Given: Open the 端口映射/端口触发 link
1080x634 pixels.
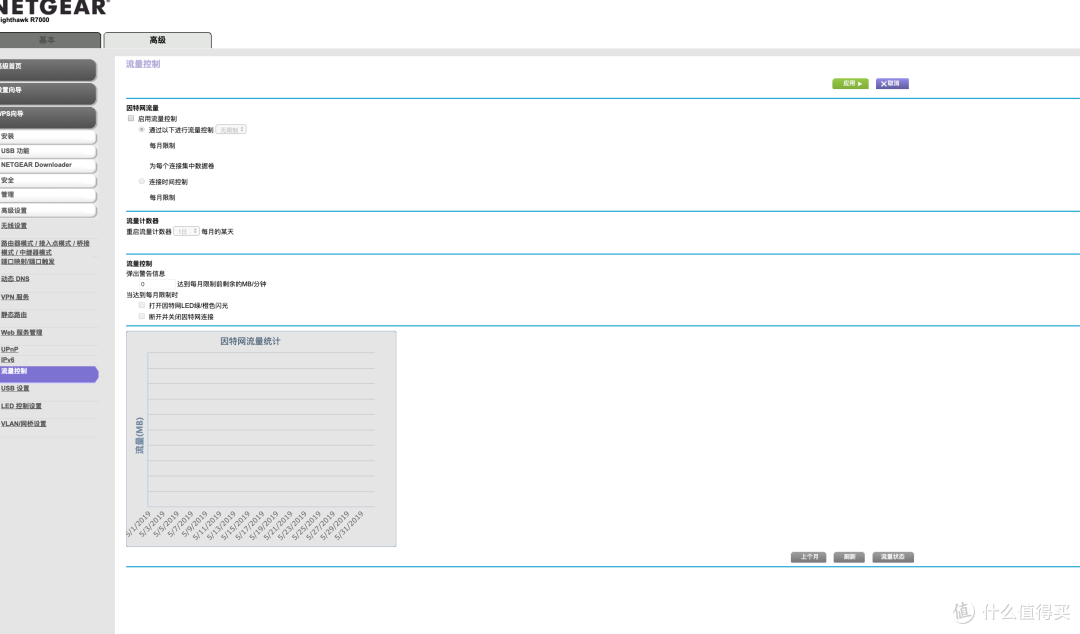Looking at the screenshot, I should point(28,262).
